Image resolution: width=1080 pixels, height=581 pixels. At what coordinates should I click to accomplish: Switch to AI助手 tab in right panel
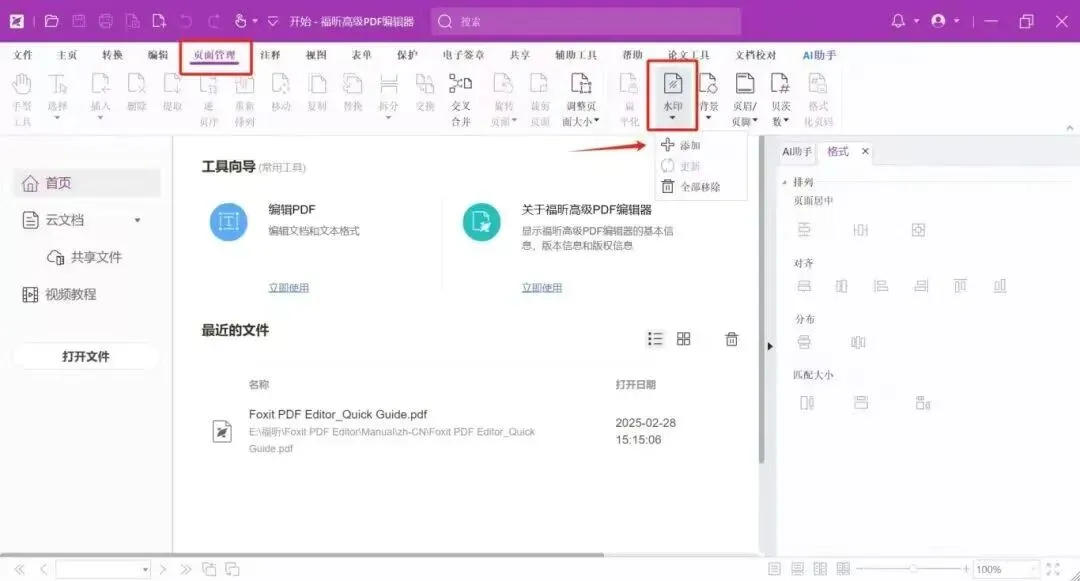[x=797, y=151]
